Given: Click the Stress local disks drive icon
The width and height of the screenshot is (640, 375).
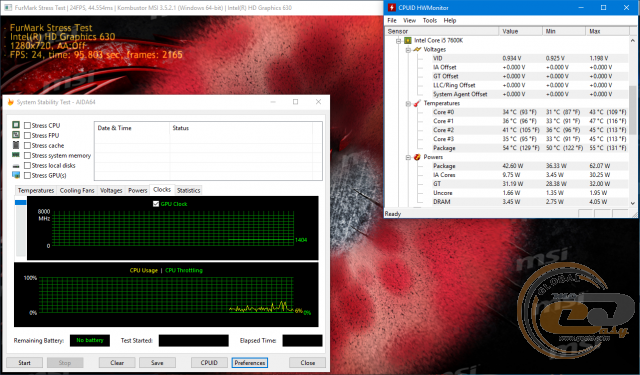Looking at the screenshot, I should 16,166.
